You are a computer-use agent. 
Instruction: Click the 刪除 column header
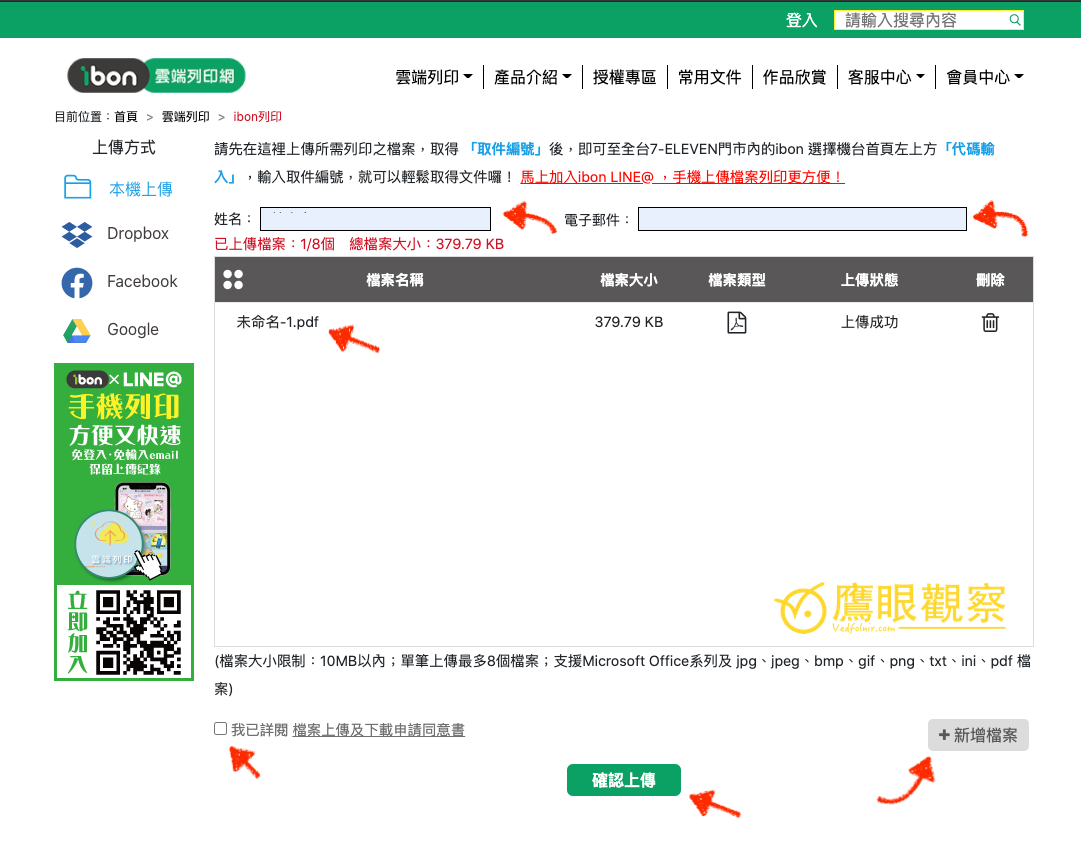990,280
